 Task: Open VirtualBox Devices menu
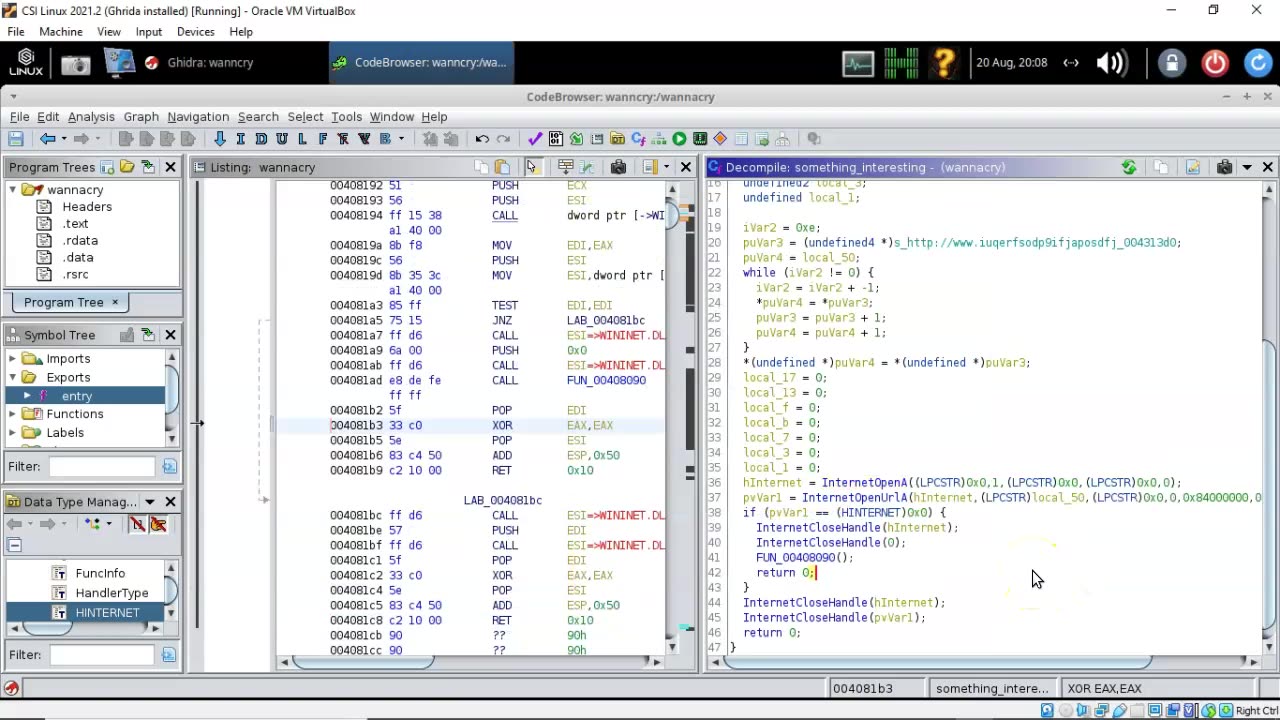tap(196, 32)
